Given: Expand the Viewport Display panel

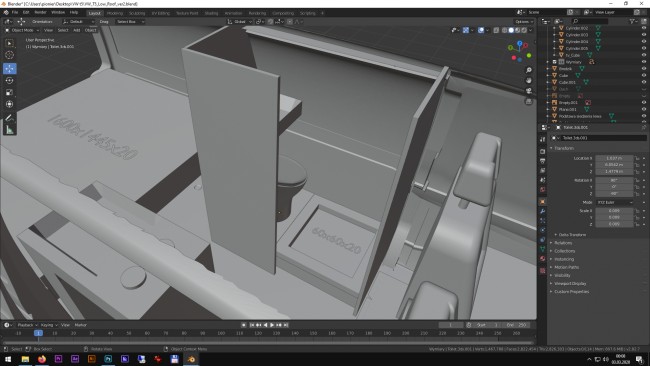Looking at the screenshot, I should coord(570,284).
